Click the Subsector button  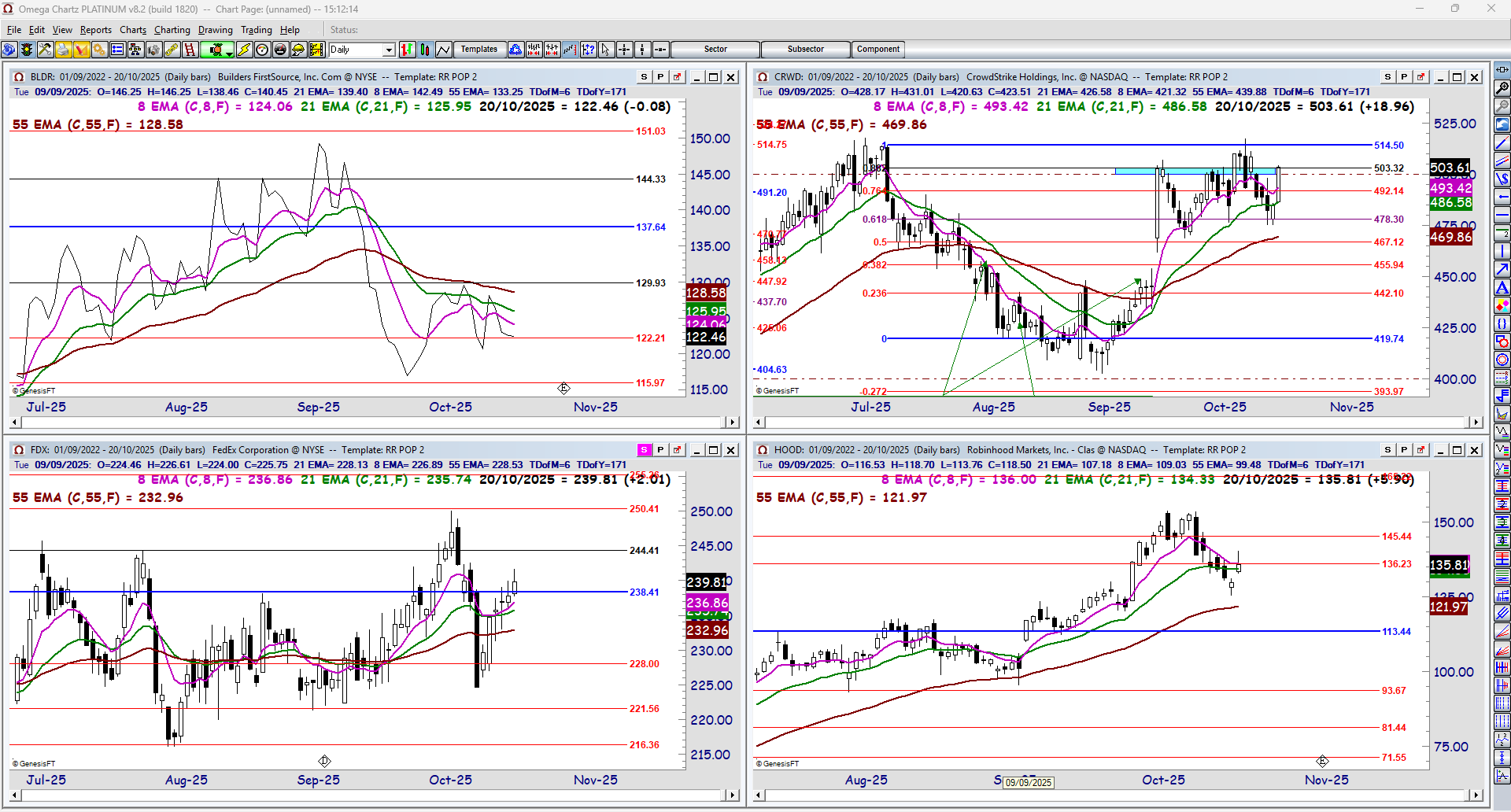point(806,50)
